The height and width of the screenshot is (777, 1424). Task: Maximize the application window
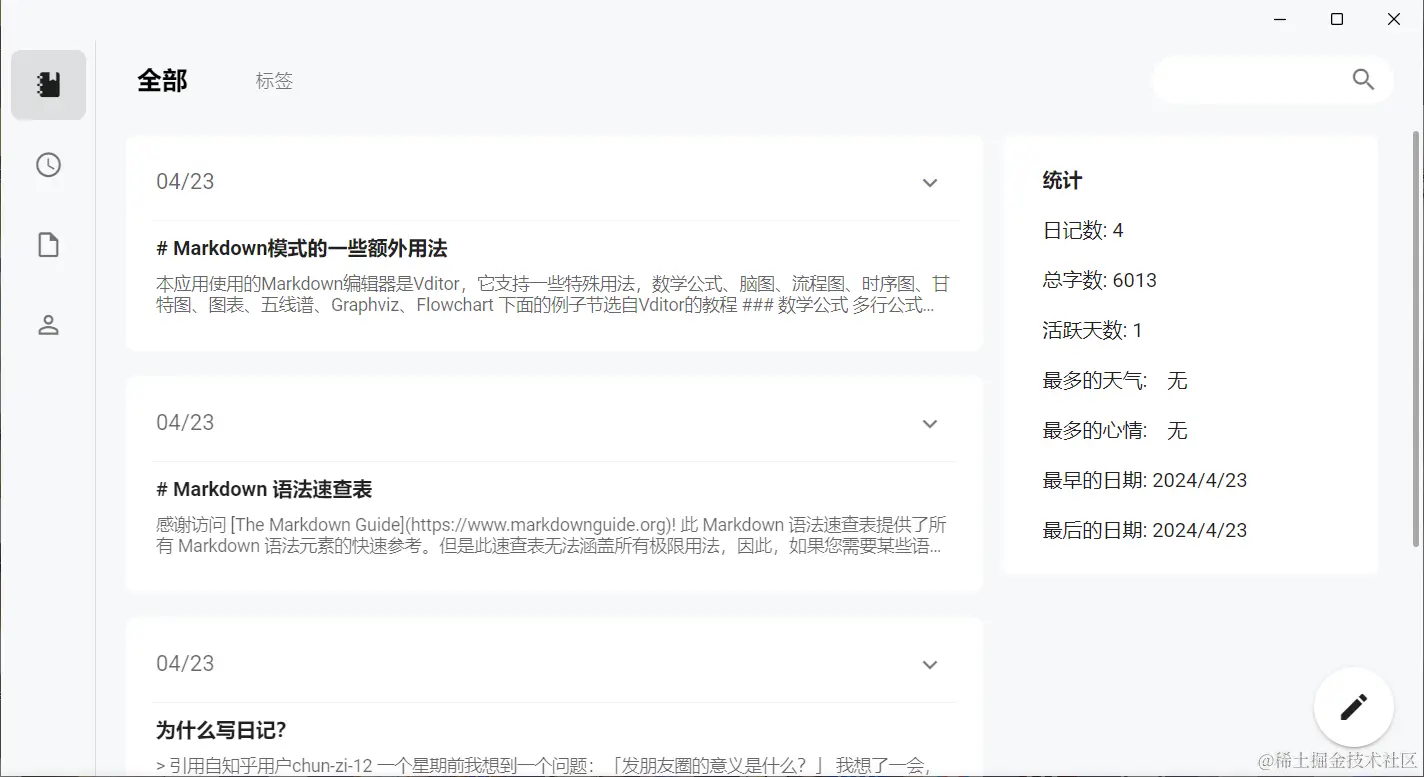click(x=1337, y=19)
